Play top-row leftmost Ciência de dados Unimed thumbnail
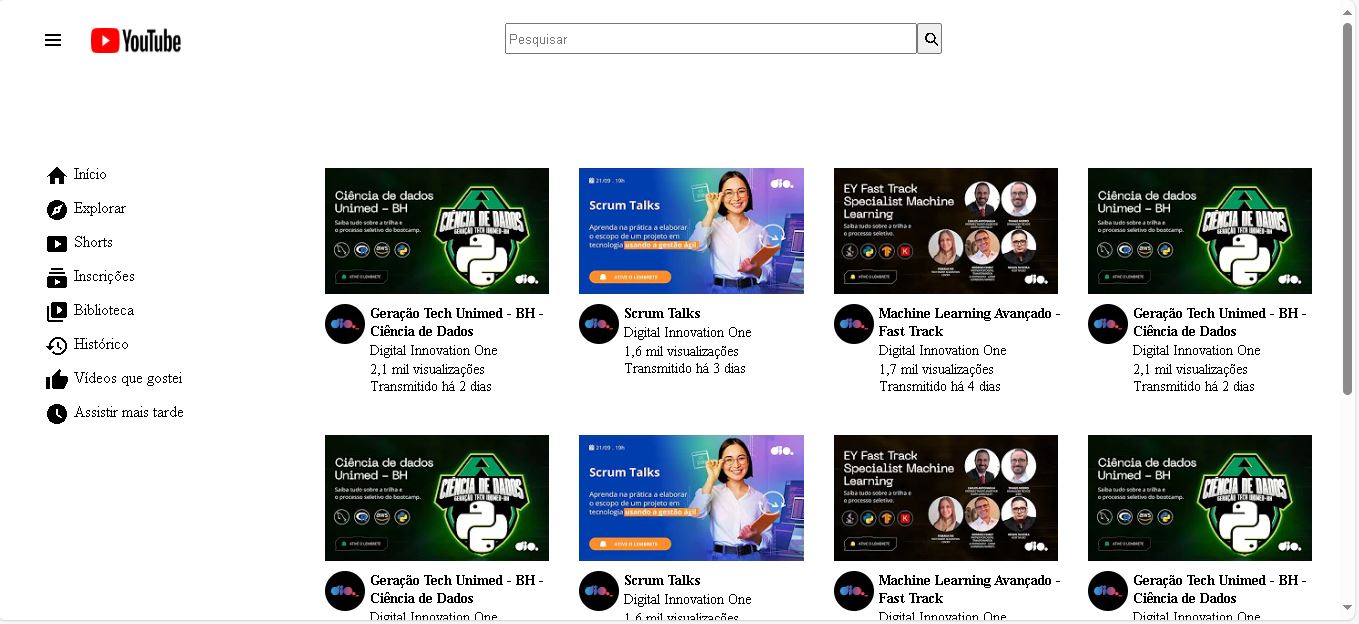This screenshot has width=1359, height=624. [x=437, y=231]
